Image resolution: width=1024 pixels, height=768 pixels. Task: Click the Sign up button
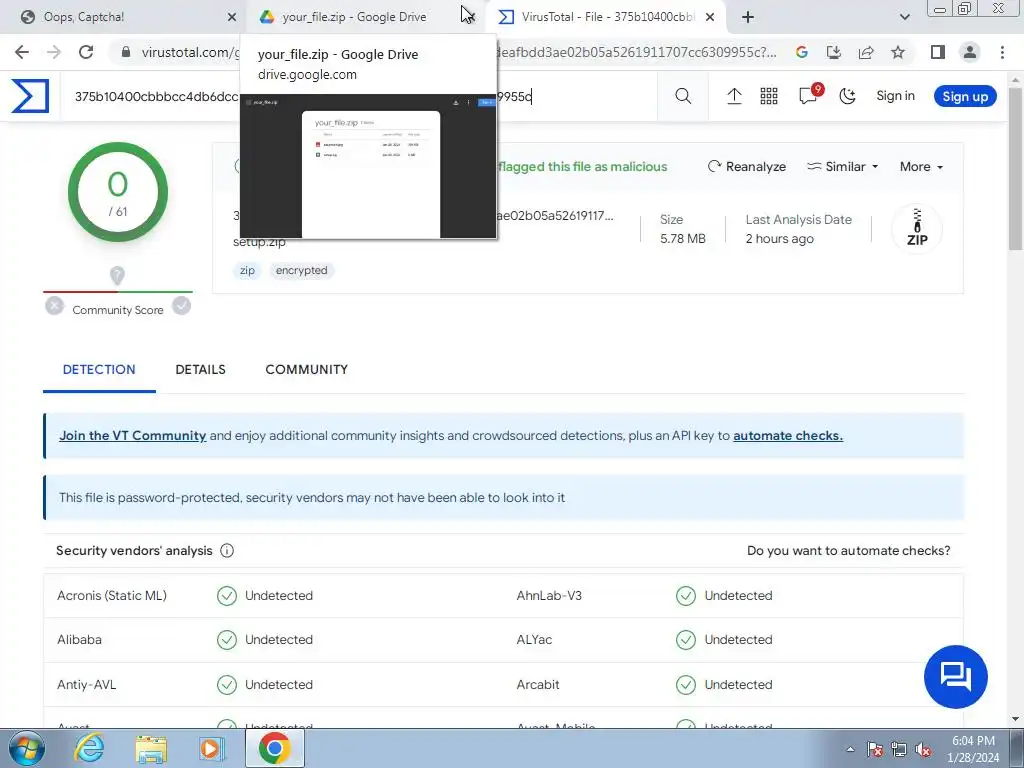965,96
